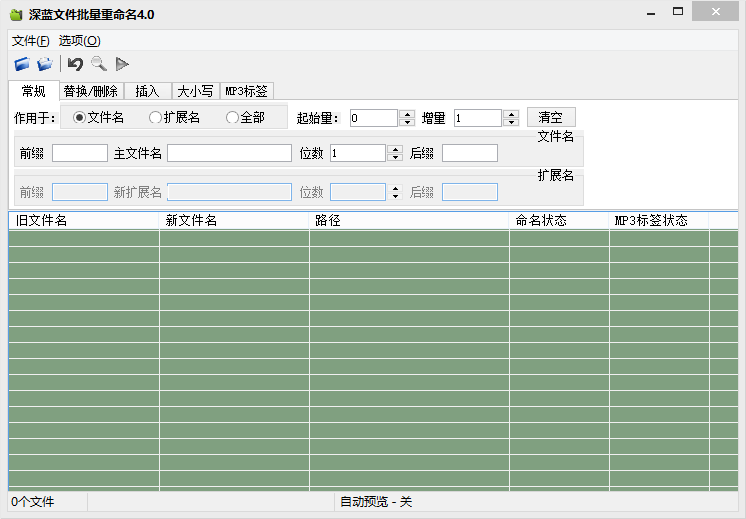
Task: Click the 清空 button
Action: tap(551, 118)
